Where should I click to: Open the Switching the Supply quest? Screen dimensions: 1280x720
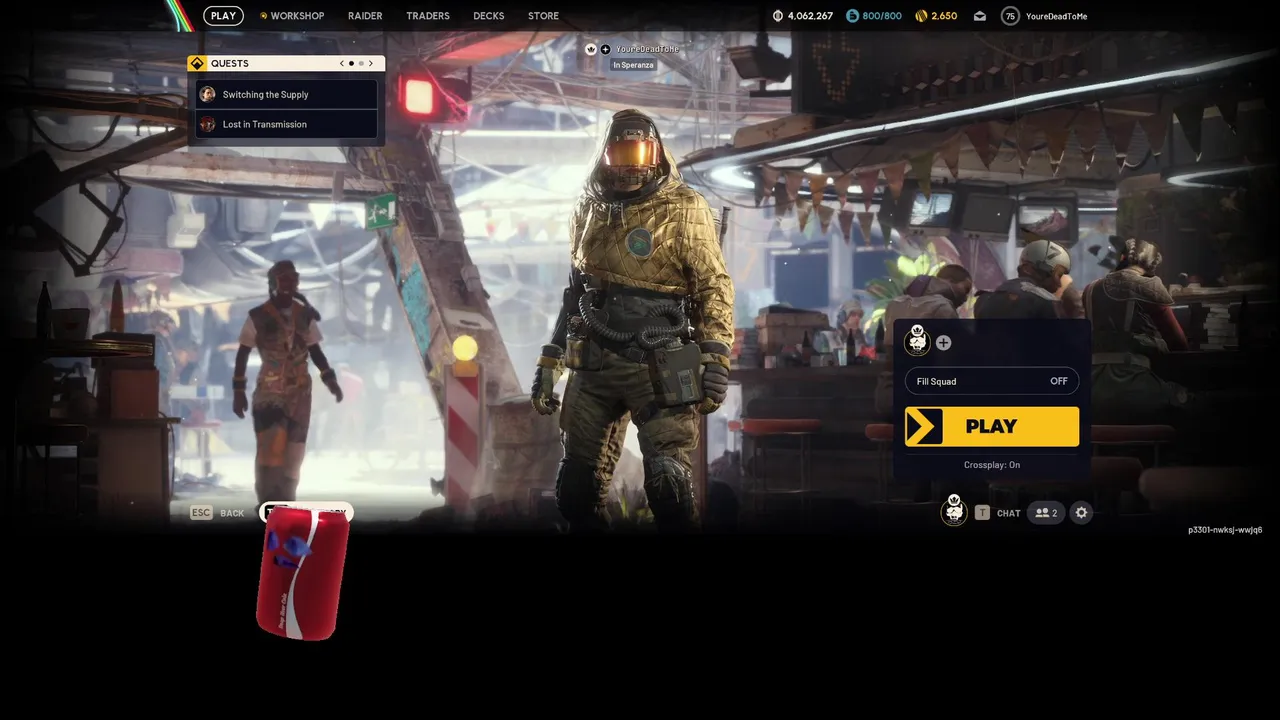(286, 94)
